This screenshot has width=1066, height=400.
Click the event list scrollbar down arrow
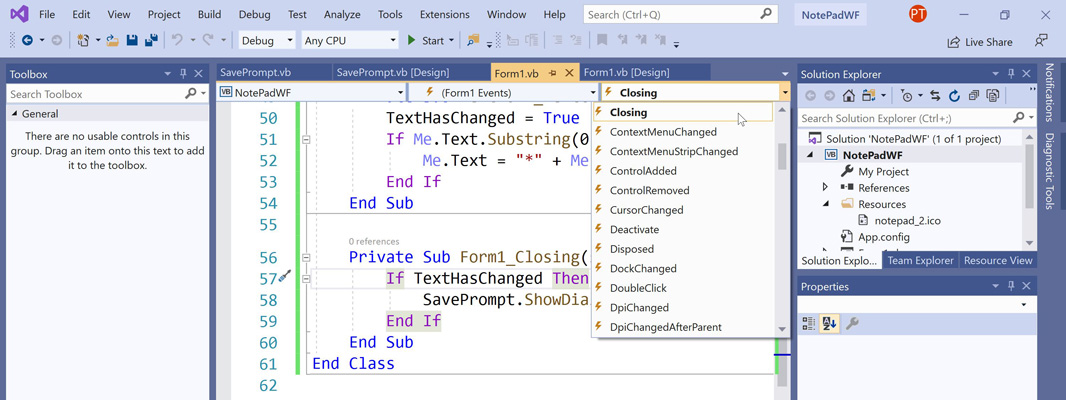coord(782,329)
